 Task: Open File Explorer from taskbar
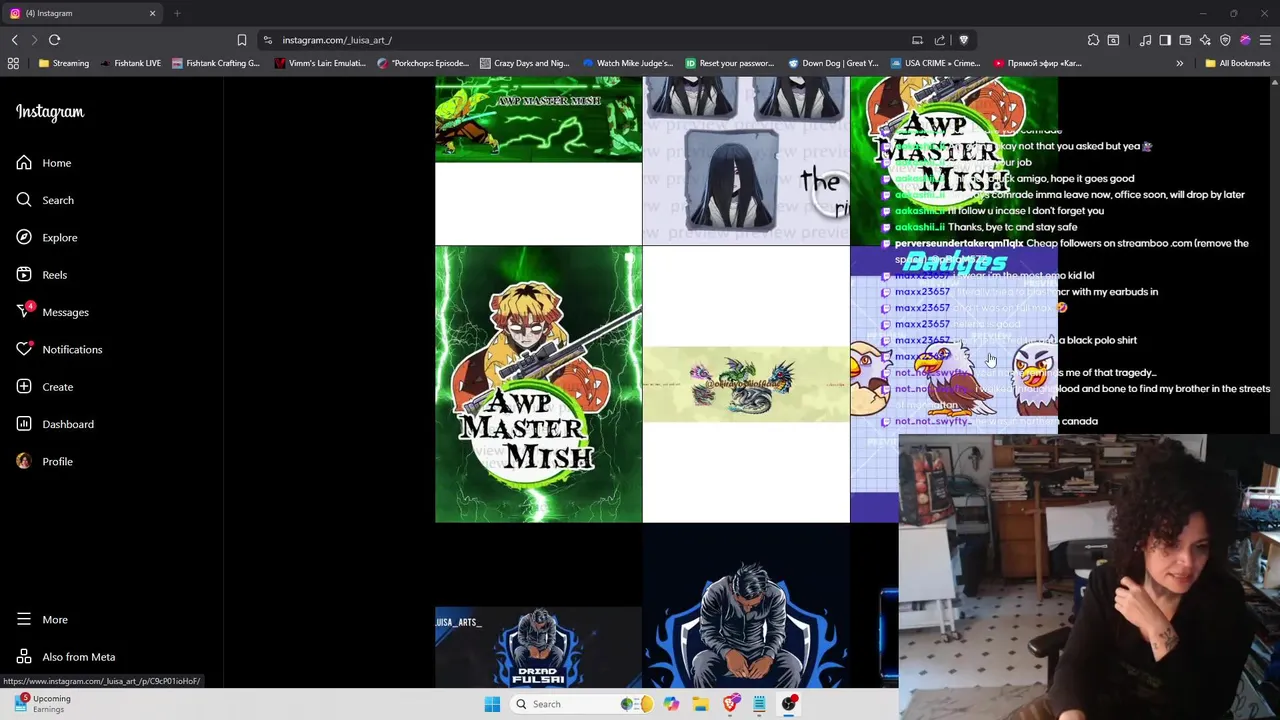pyautogui.click(x=700, y=704)
